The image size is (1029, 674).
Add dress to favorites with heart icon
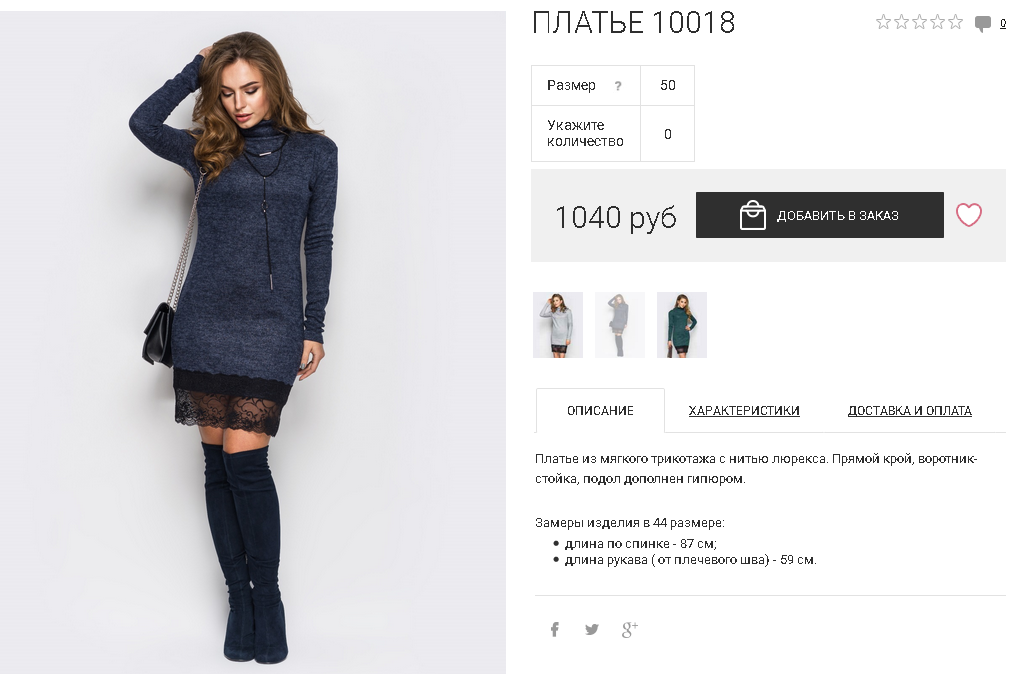pyautogui.click(x=968, y=215)
